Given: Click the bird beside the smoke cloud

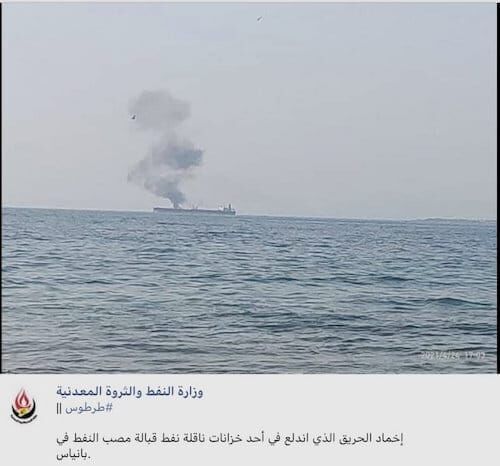Looking at the screenshot, I should (x=133, y=116).
